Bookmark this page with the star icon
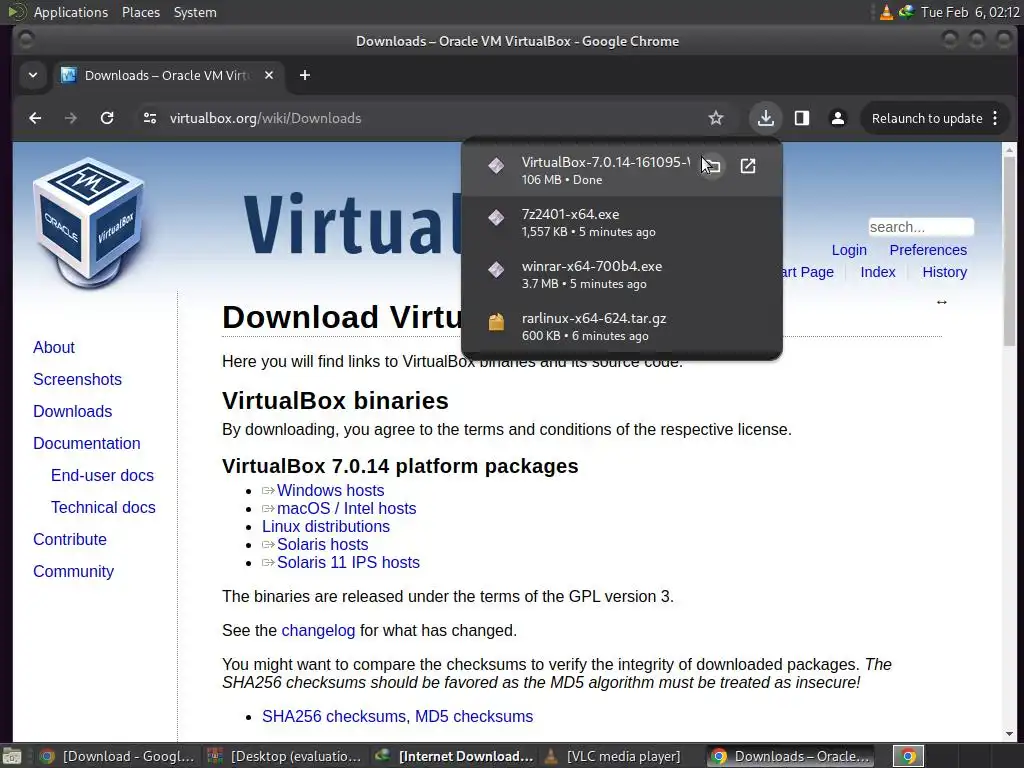Image resolution: width=1024 pixels, height=768 pixels. click(716, 118)
